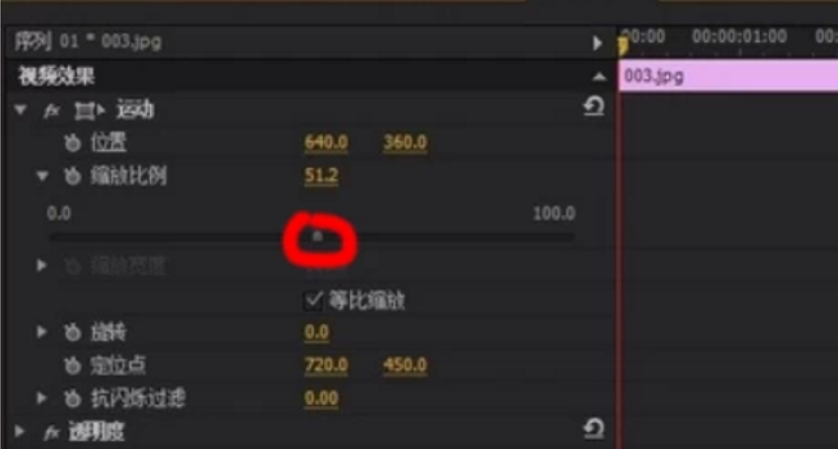This screenshot has height=450, width=838.
Task: Click the 51.2 scale value field
Action: click(321, 175)
